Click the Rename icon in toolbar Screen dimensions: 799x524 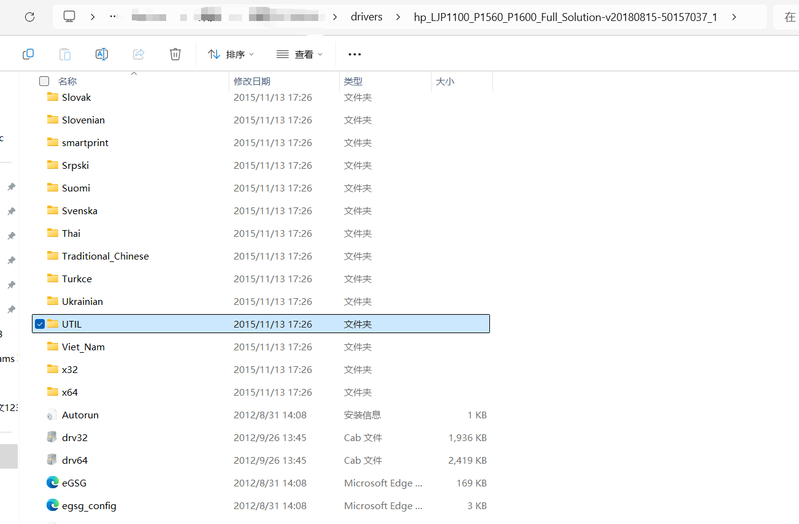click(101, 54)
